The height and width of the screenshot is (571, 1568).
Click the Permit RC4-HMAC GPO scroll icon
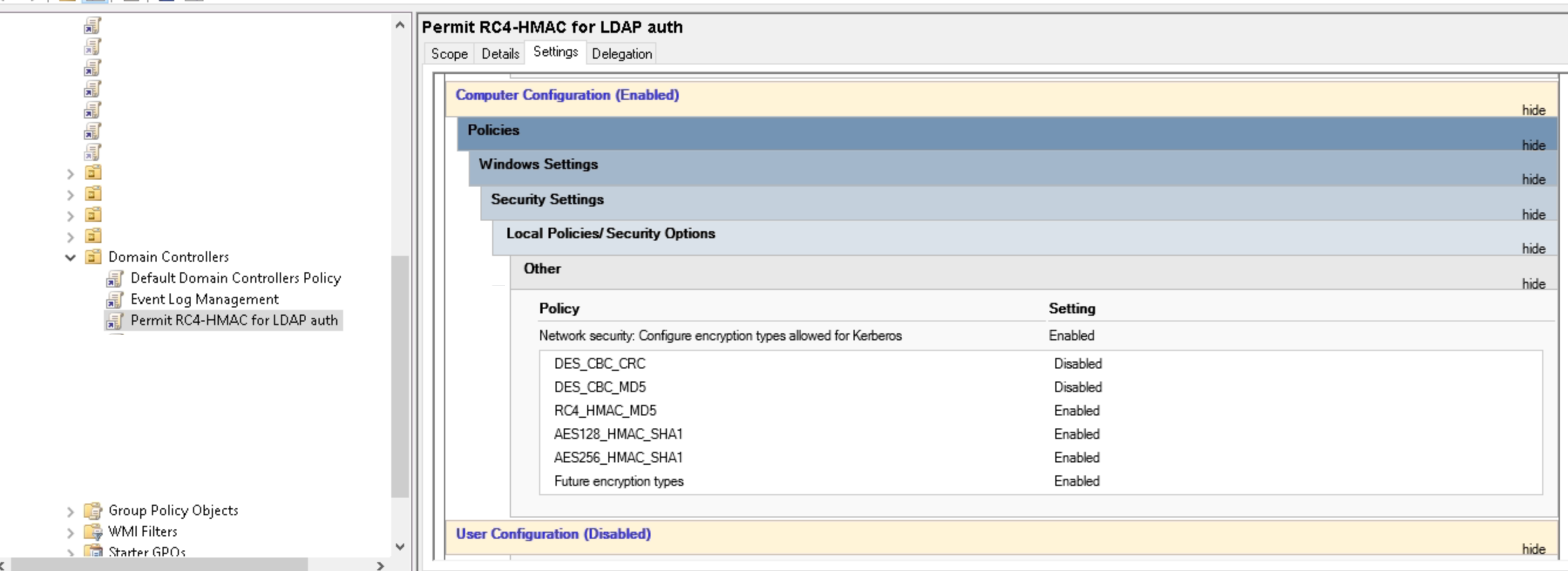pos(114,320)
